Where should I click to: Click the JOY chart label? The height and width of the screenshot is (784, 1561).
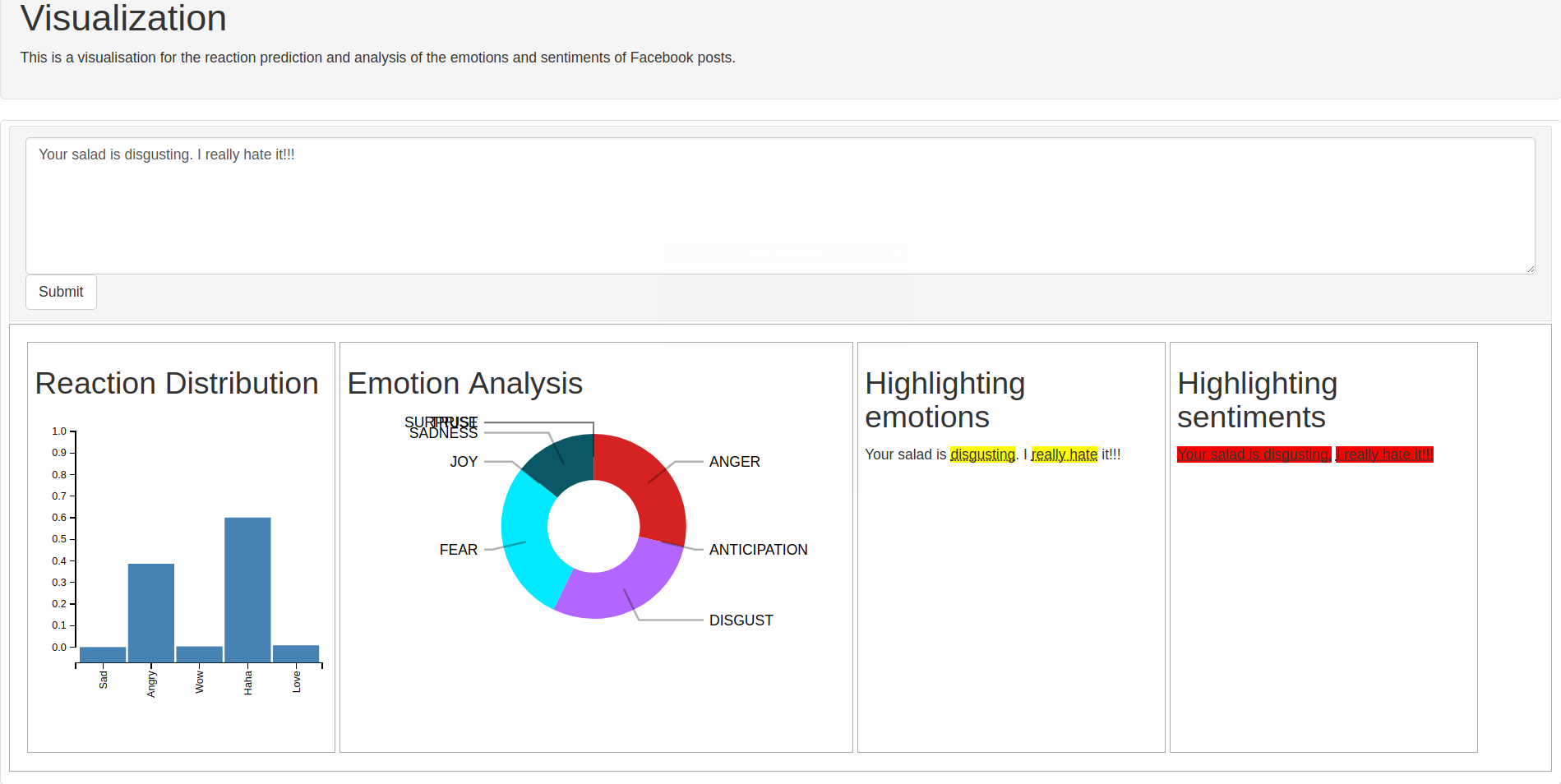[464, 462]
